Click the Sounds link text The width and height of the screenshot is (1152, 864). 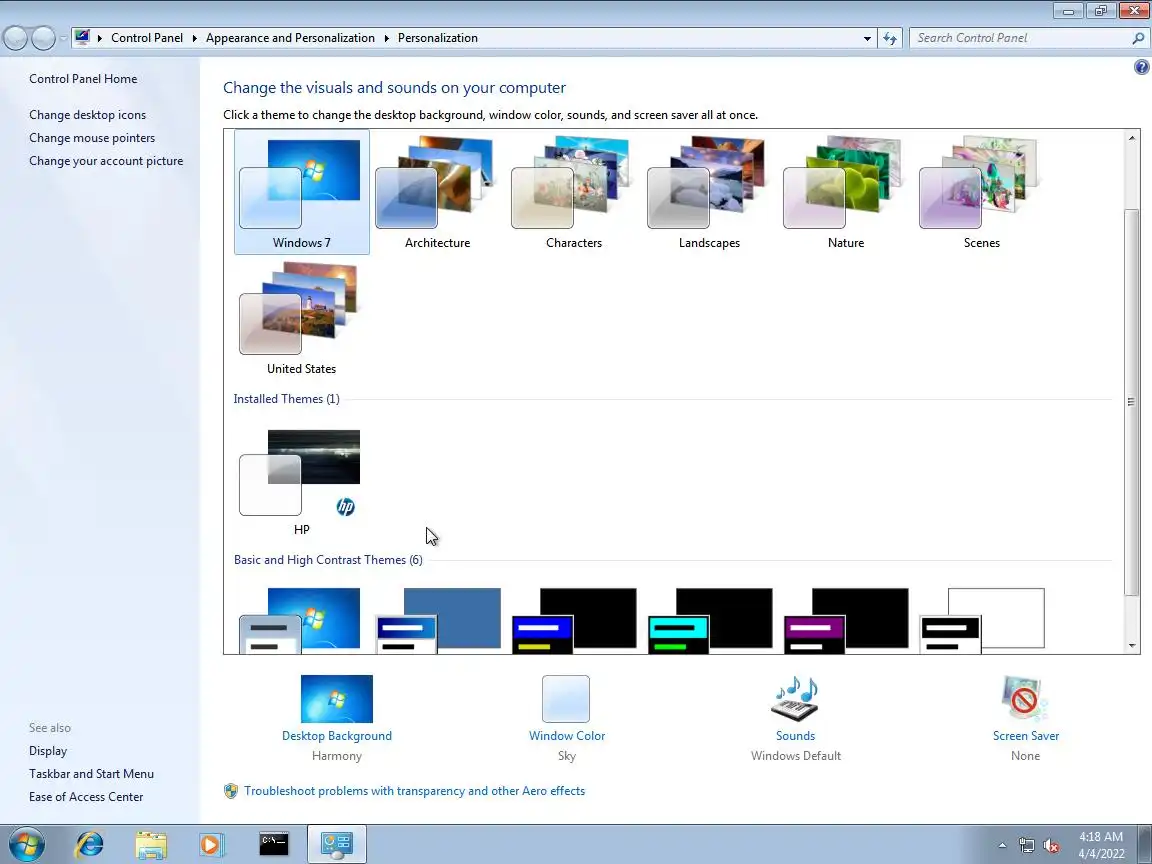pos(795,735)
